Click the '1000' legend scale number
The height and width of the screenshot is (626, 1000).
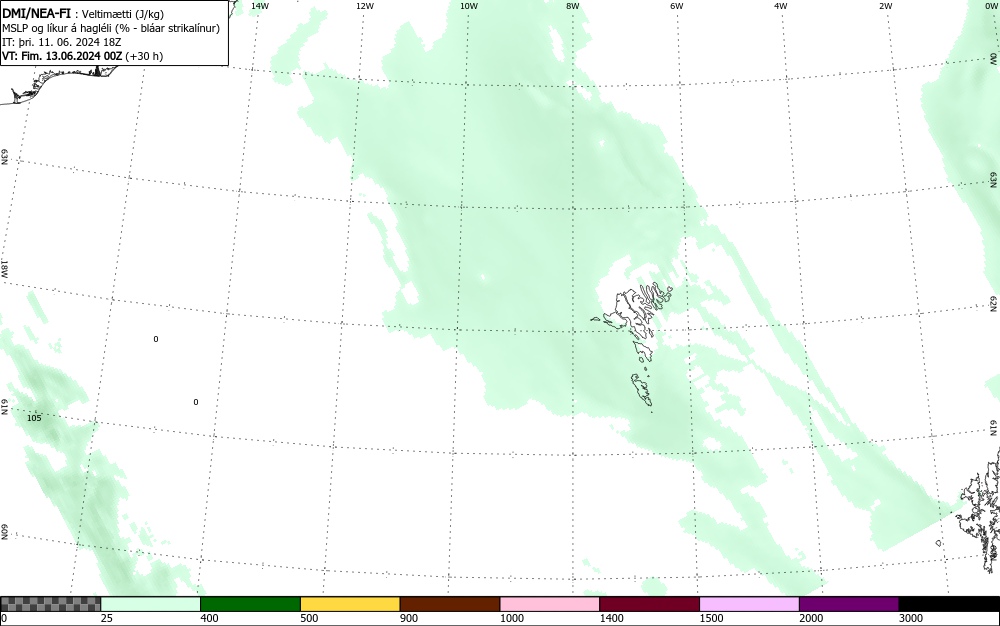tap(511, 618)
